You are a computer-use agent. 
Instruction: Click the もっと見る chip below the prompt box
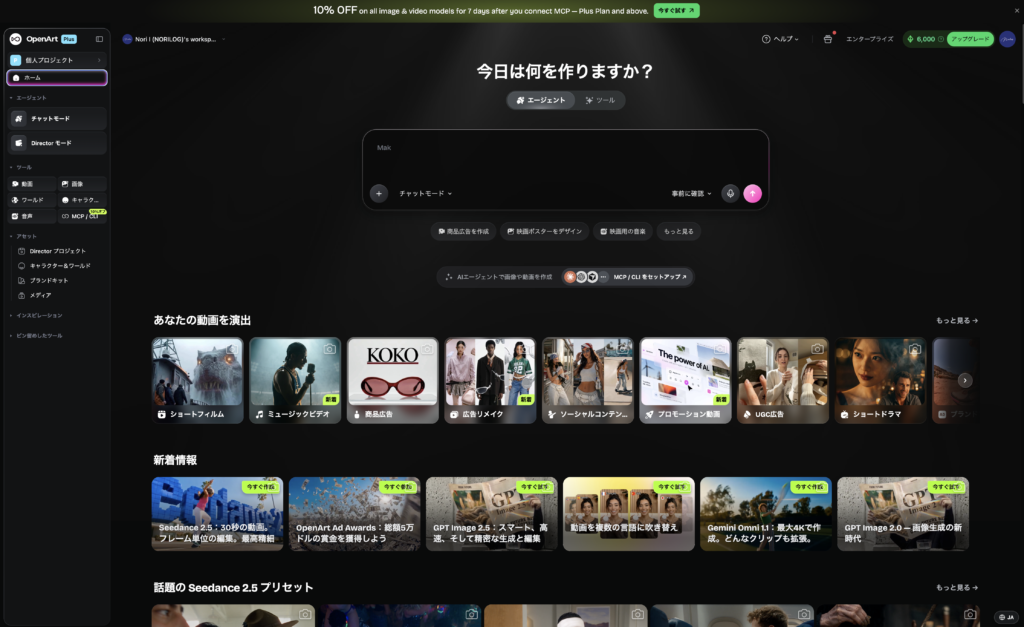pos(679,231)
